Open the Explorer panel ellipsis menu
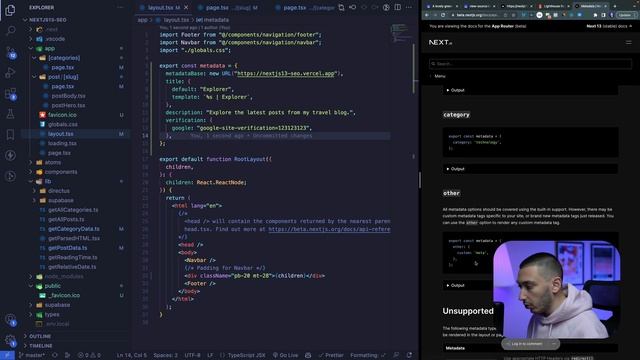 tap(120, 7)
